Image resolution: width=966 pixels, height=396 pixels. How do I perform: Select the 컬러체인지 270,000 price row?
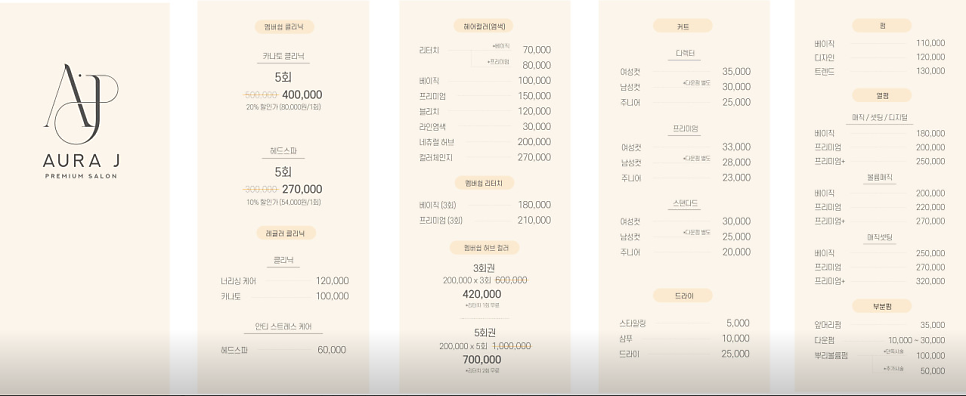485,157
